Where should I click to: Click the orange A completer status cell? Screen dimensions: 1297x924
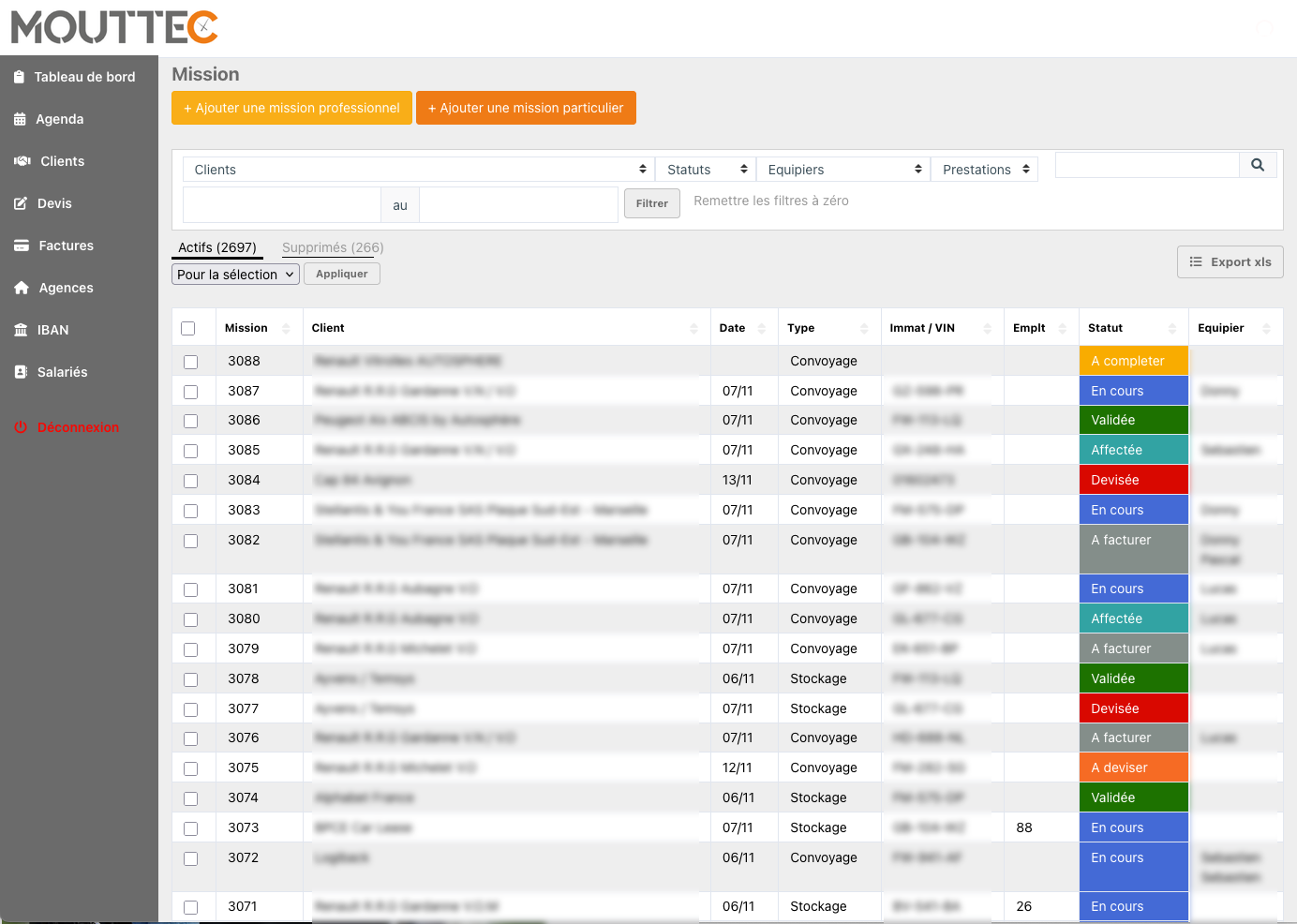pyautogui.click(x=1133, y=361)
